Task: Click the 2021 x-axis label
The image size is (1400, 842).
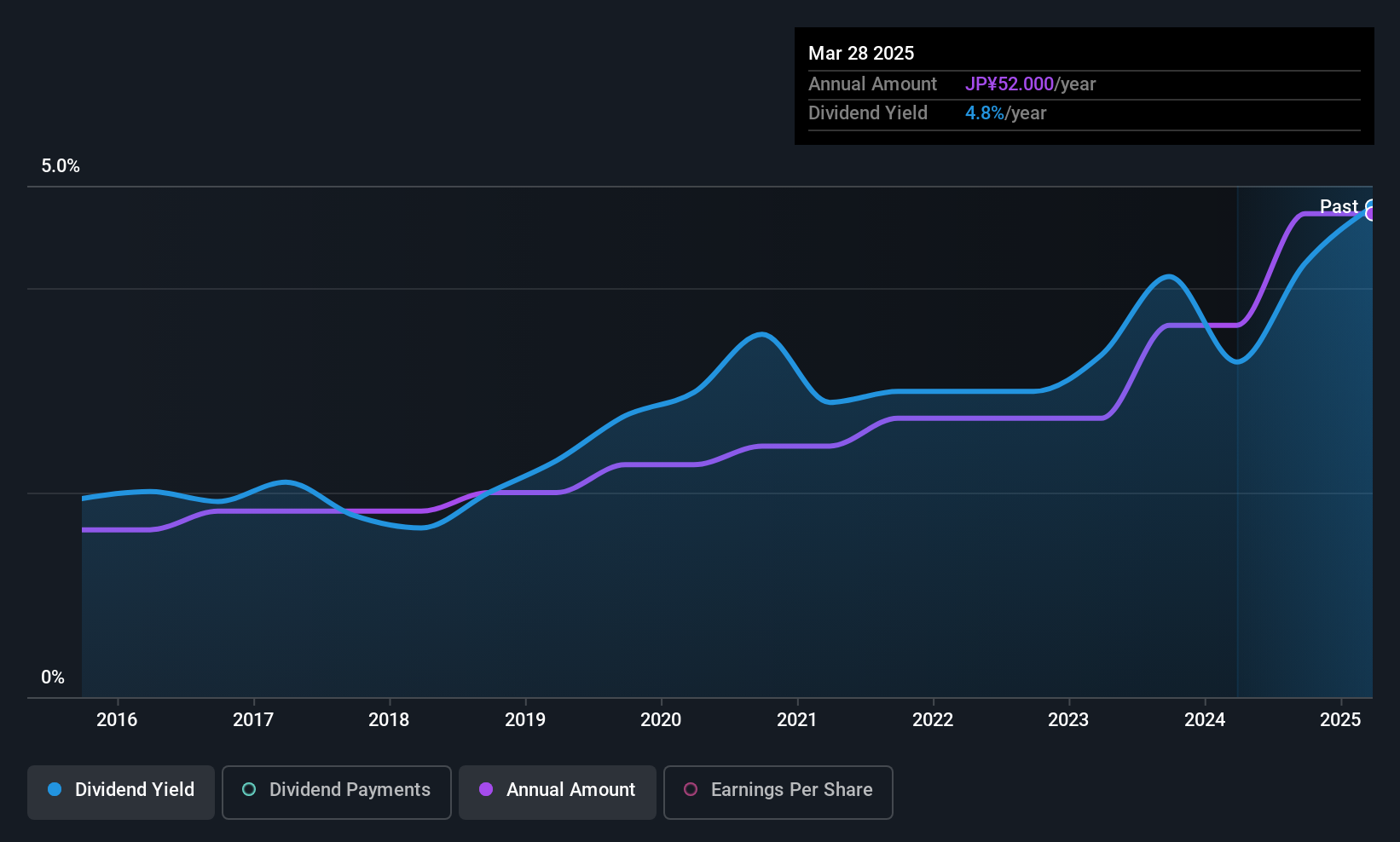Action: pos(797,719)
